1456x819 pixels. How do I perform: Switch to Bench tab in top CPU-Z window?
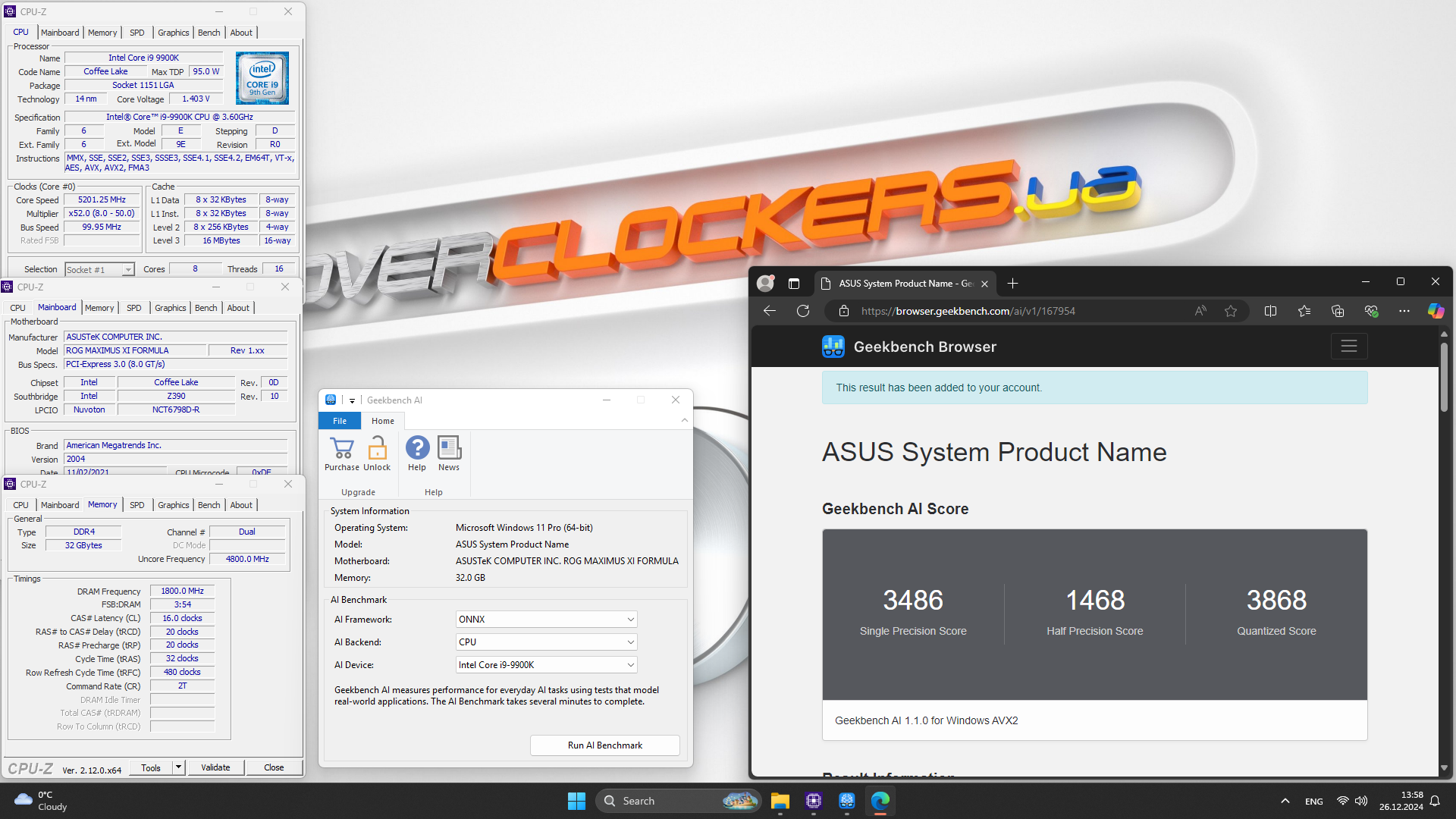(x=209, y=33)
